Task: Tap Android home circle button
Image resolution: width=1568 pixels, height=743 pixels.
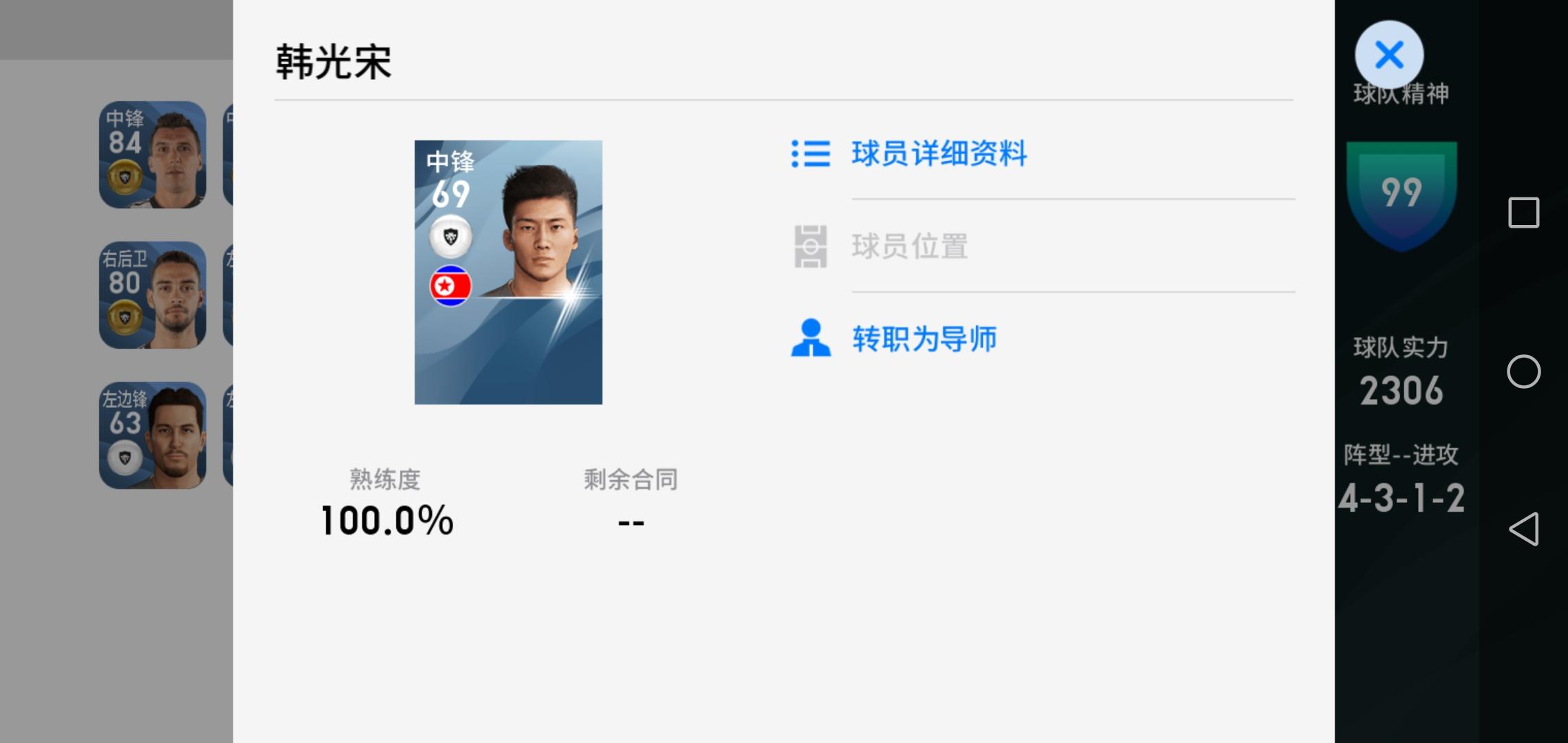Action: [x=1523, y=372]
